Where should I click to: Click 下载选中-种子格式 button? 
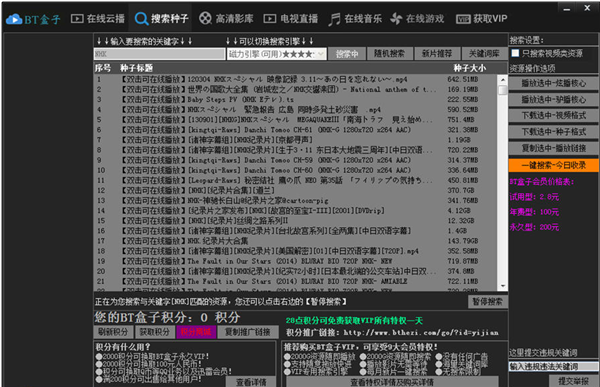coord(553,132)
